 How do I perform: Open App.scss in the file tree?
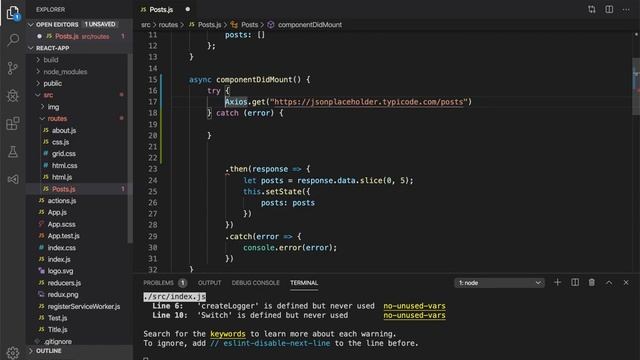pos(61,224)
